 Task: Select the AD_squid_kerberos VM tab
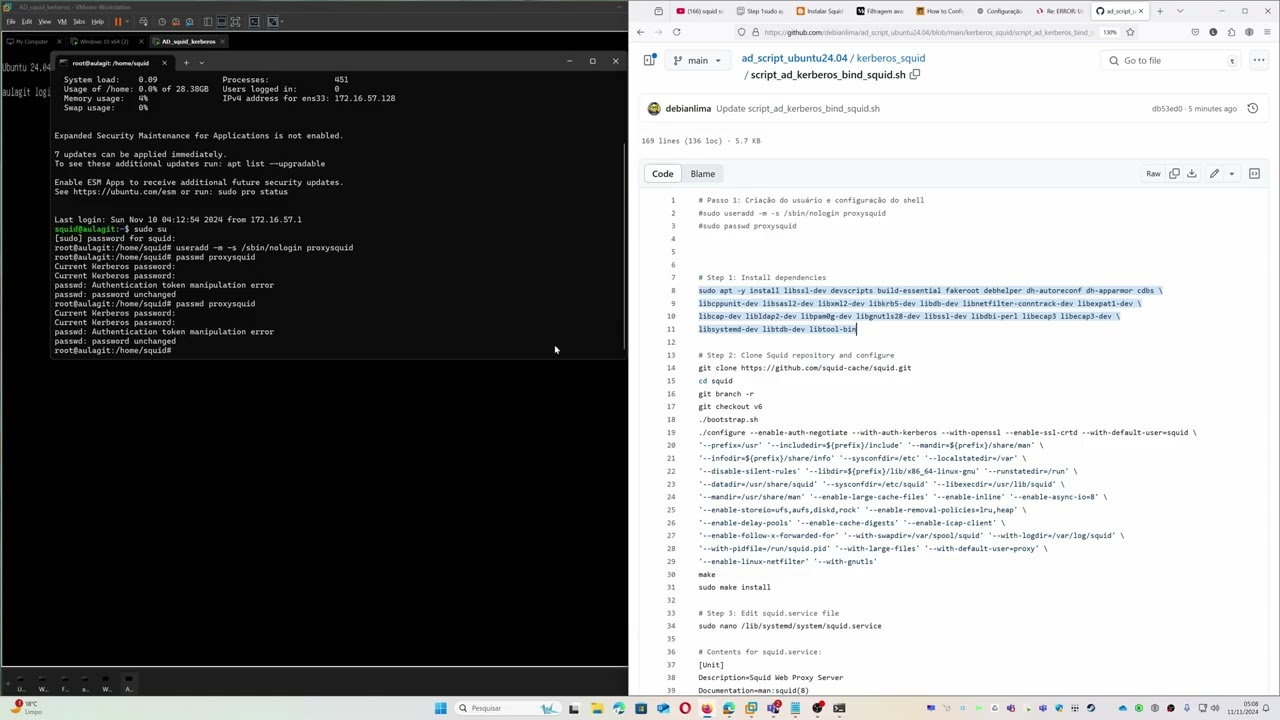(x=188, y=41)
